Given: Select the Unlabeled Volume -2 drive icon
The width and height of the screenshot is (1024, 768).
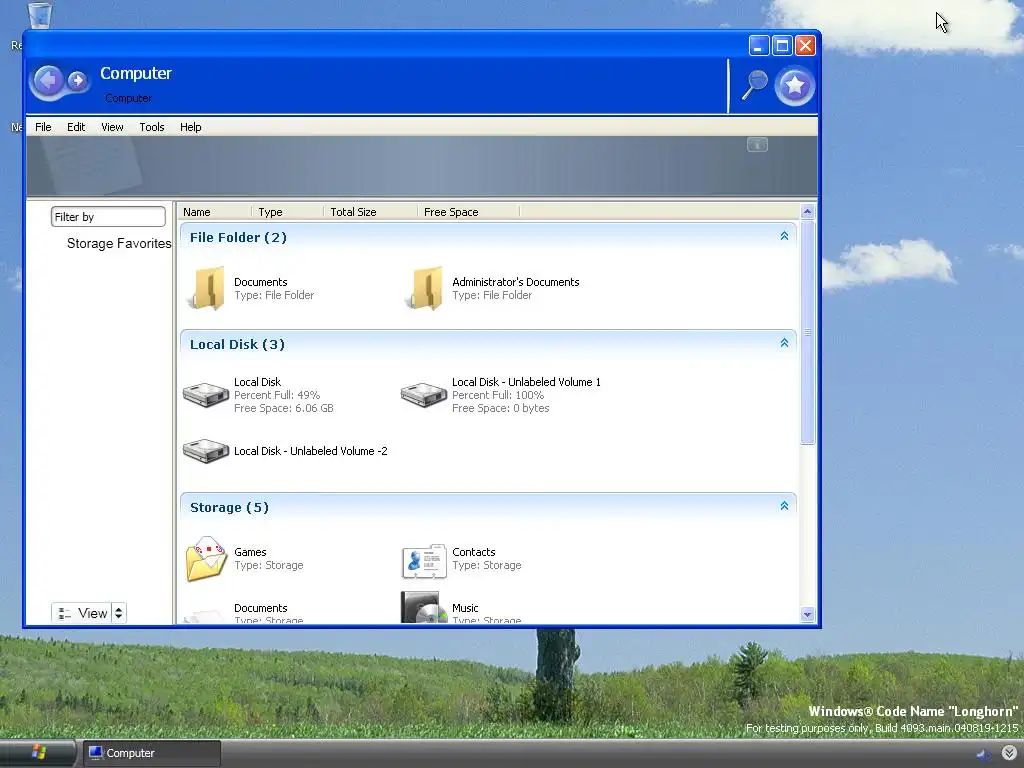Looking at the screenshot, I should (206, 451).
